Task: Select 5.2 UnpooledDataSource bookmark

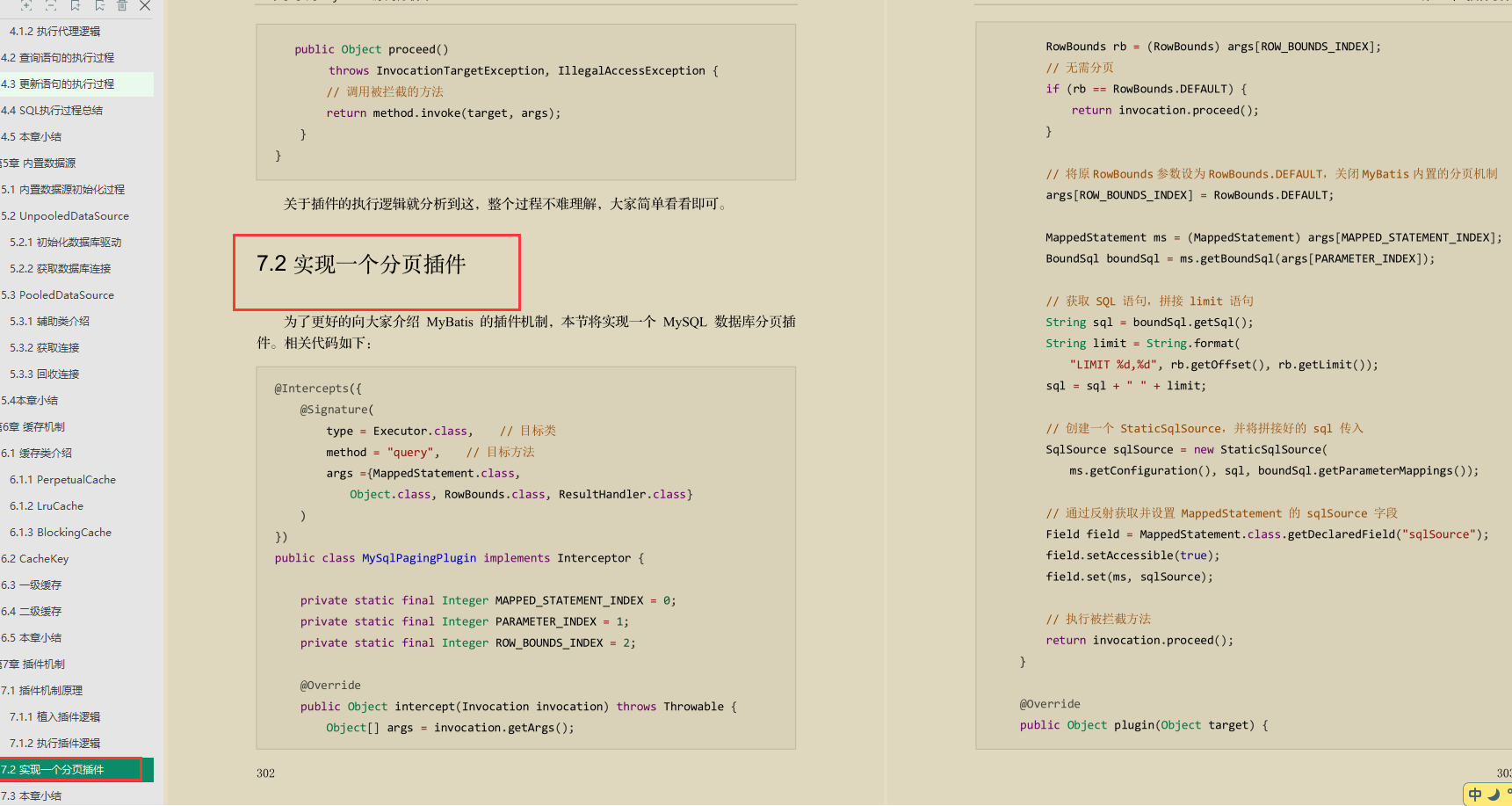Action: pos(65,215)
